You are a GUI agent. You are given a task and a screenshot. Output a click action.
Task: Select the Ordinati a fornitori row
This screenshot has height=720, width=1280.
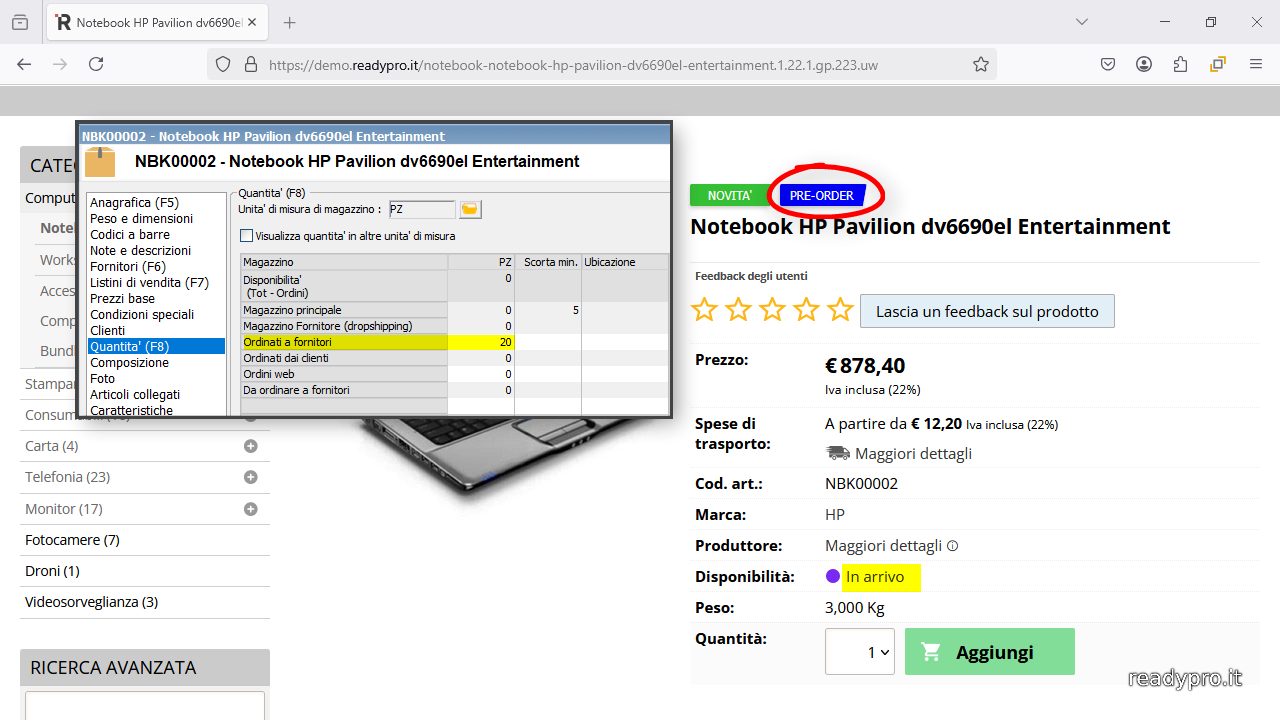click(455, 342)
